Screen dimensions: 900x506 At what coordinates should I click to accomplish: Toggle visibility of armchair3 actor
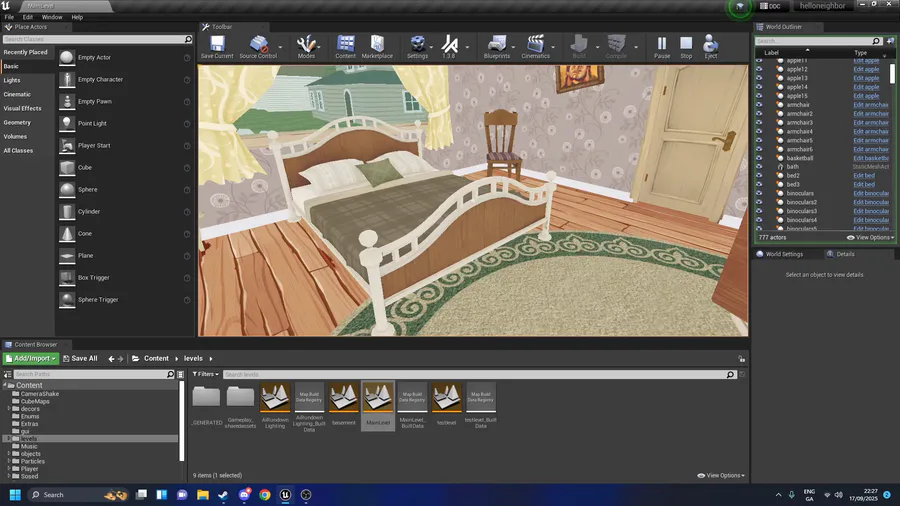[x=759, y=122]
